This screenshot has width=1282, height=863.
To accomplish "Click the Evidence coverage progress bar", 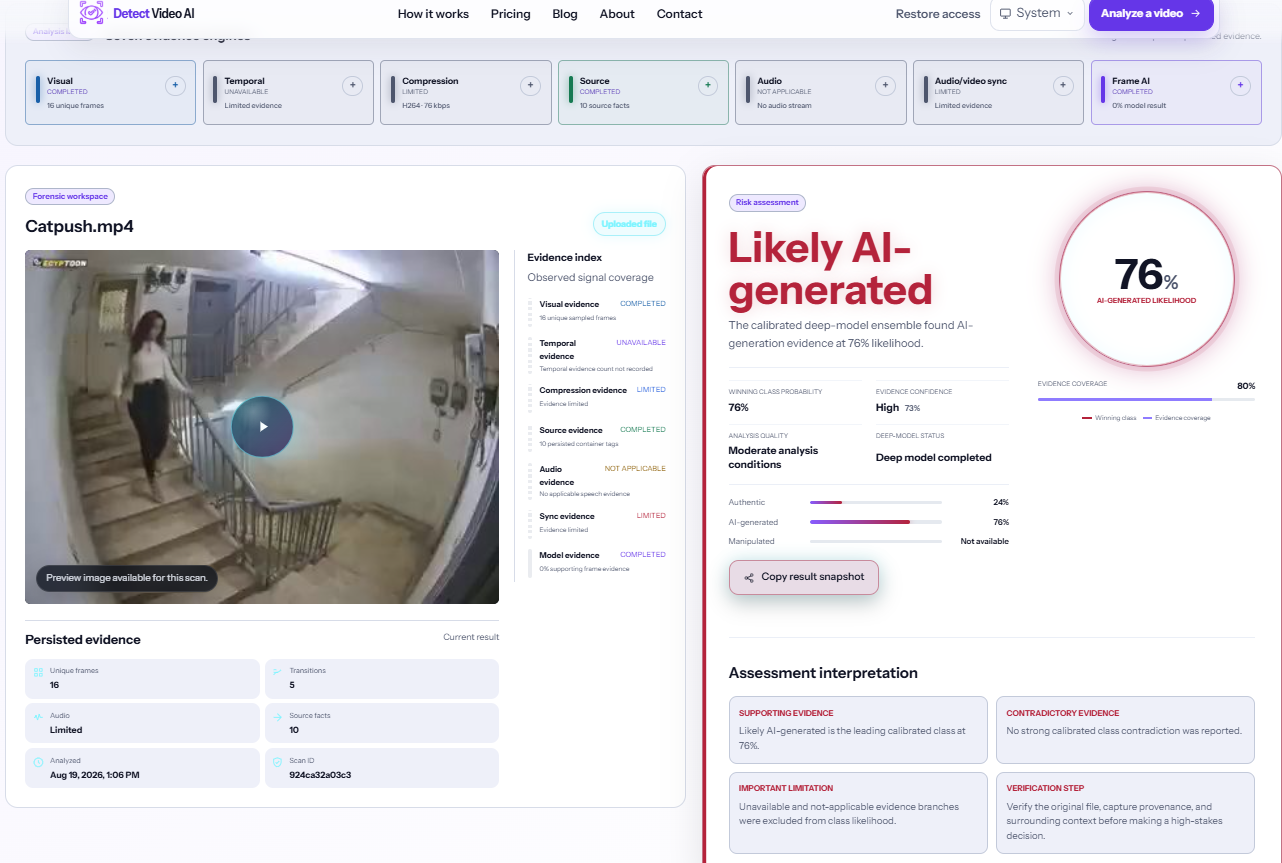I will pos(1146,399).
